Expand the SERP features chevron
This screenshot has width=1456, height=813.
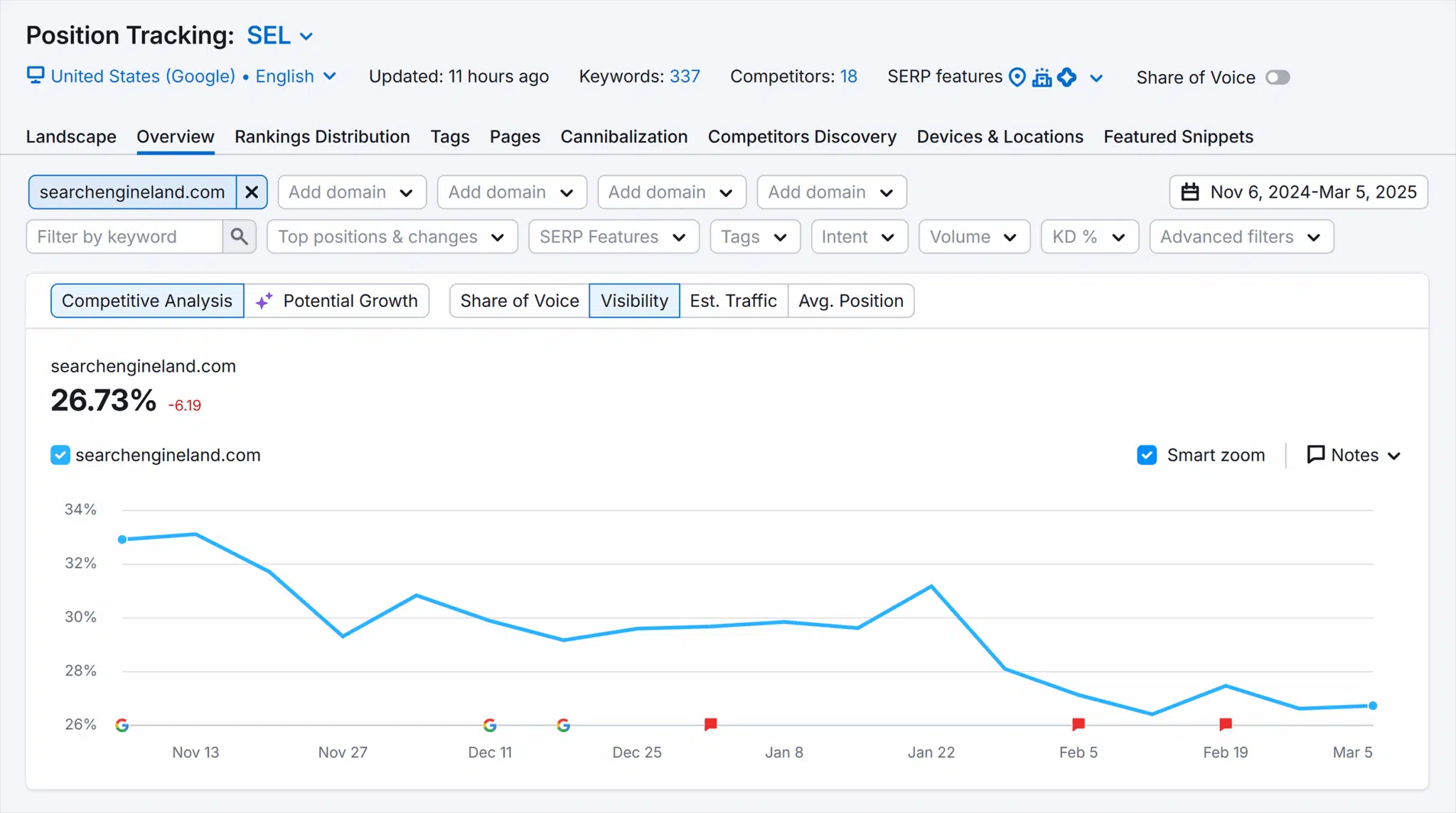(1096, 77)
